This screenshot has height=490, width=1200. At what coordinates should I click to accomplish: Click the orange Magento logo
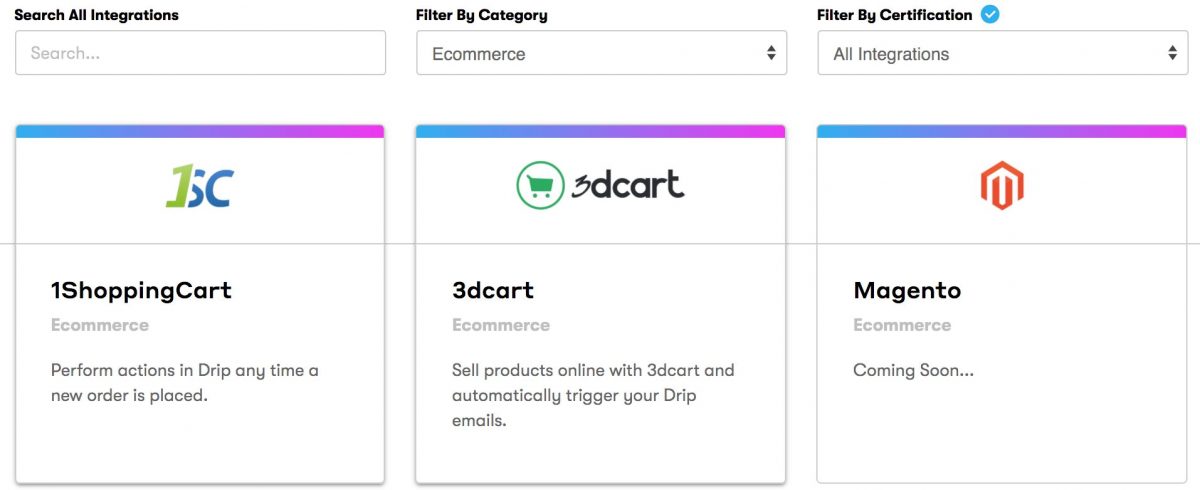tap(1001, 186)
